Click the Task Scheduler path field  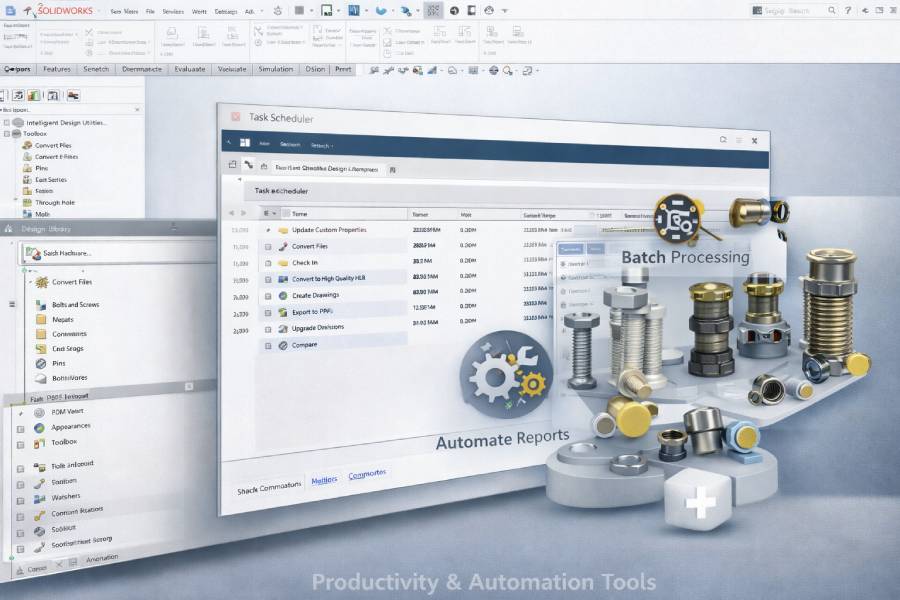click(328, 168)
